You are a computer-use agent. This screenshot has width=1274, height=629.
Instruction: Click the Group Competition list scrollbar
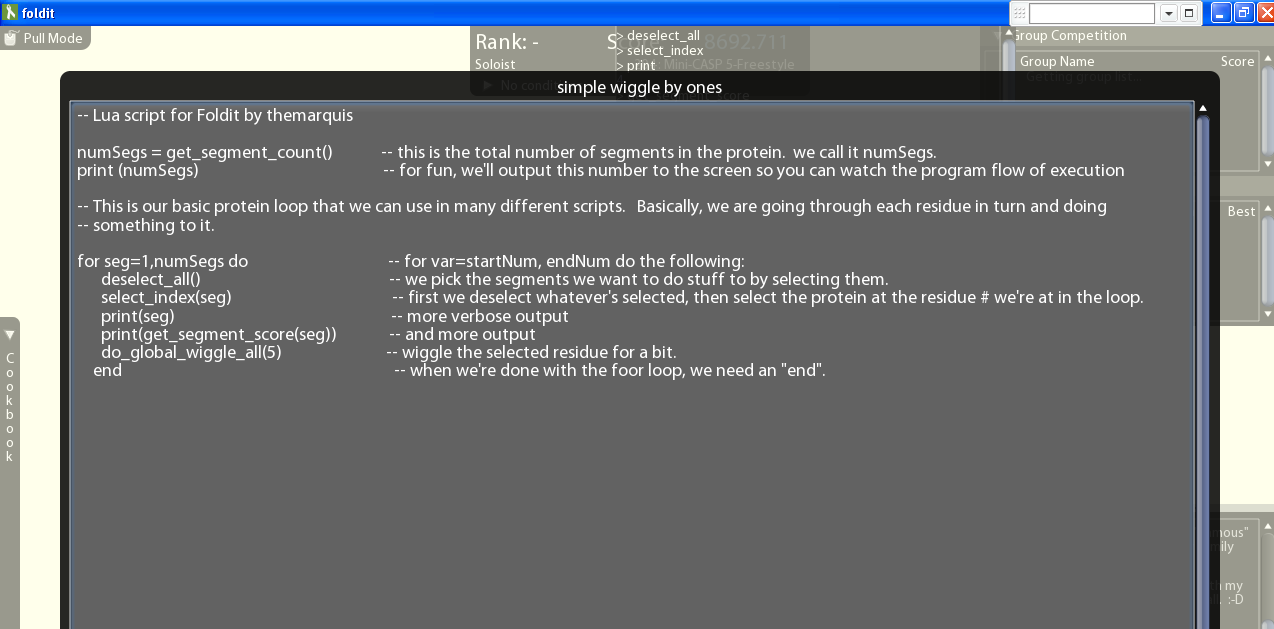coord(1267,110)
